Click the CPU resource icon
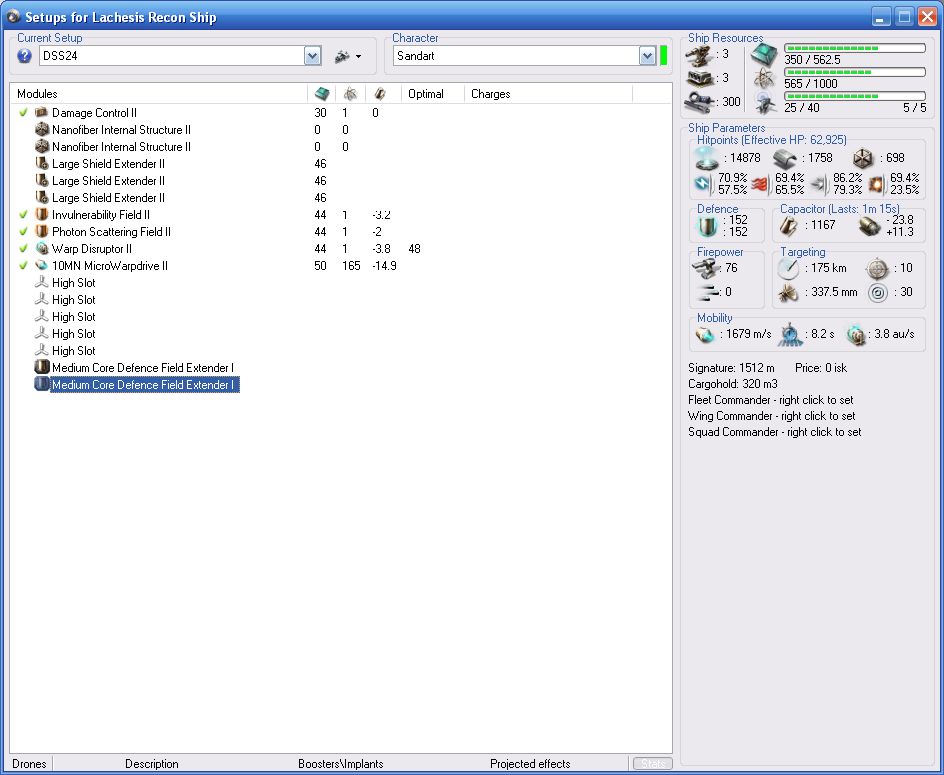 (x=764, y=55)
